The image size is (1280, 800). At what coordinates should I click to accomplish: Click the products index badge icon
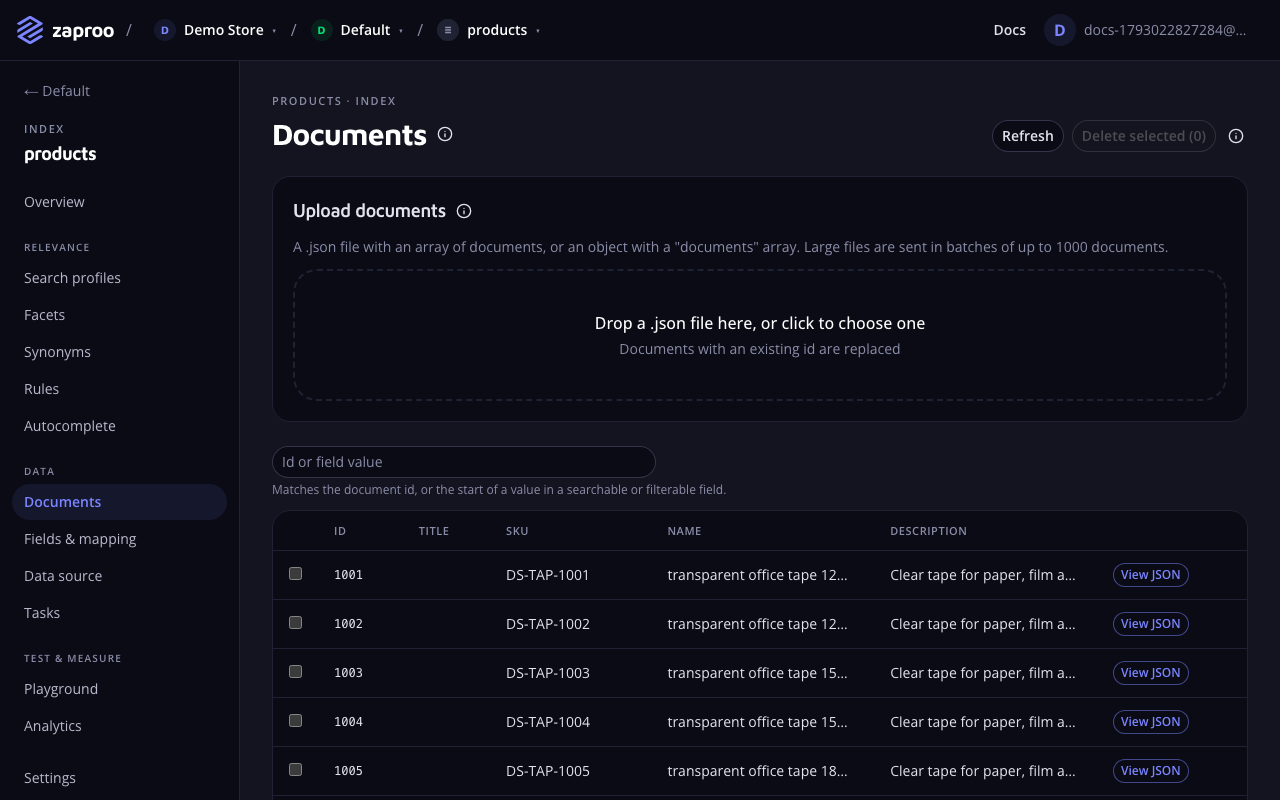[x=448, y=30]
